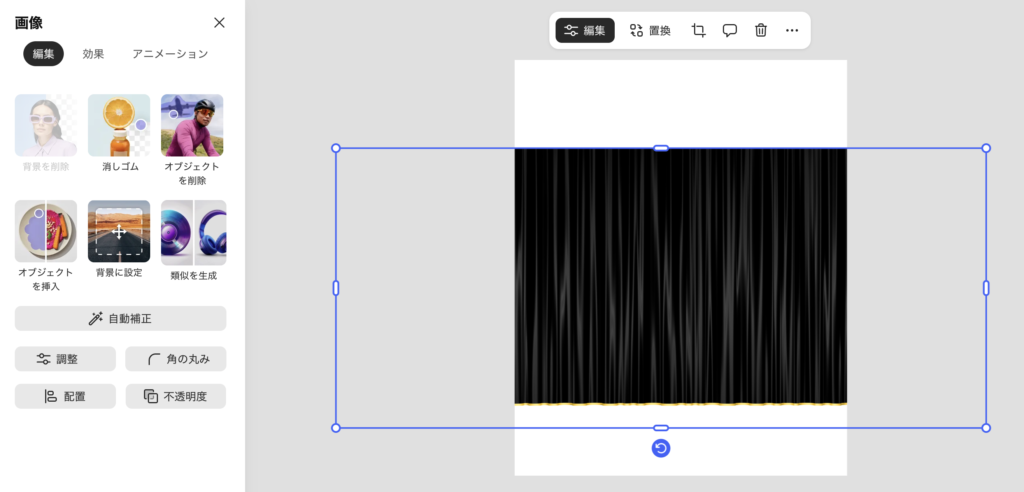The image size is (1024, 492).
Task: Open the 不透明度 opacity control
Action: pos(175,396)
